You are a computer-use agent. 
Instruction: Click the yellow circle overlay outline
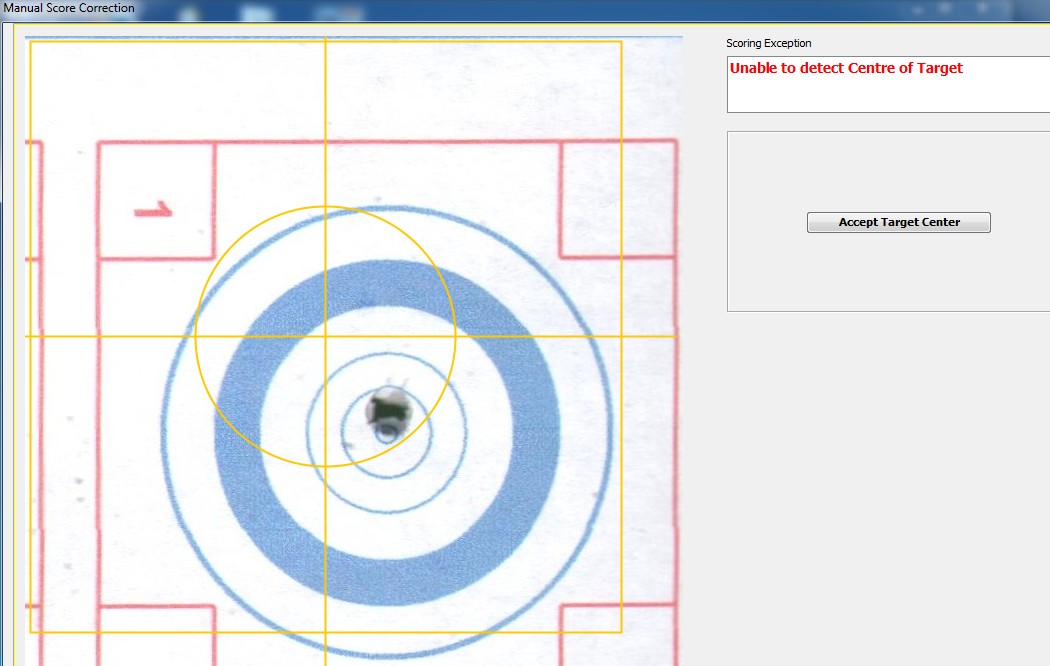coord(455,336)
